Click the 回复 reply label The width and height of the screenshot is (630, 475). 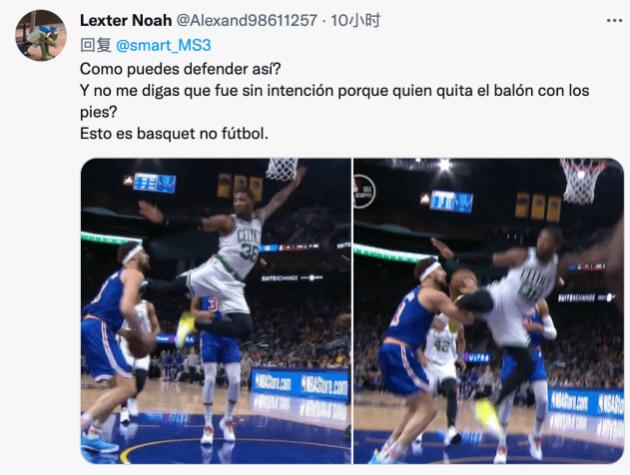[x=96, y=45]
